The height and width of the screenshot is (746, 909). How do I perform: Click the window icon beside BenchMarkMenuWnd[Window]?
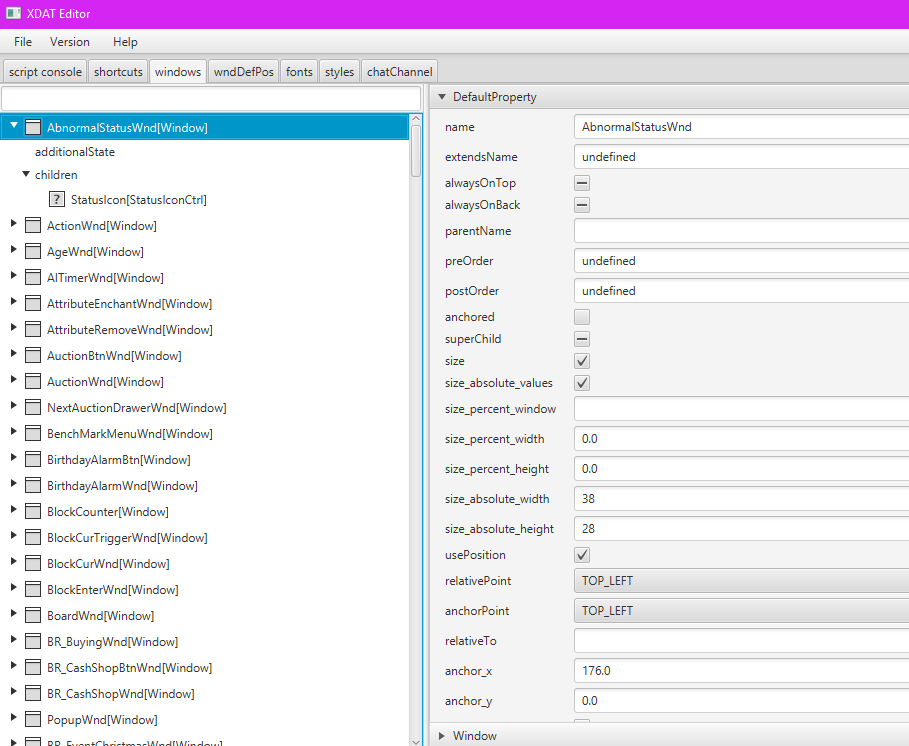pos(33,434)
